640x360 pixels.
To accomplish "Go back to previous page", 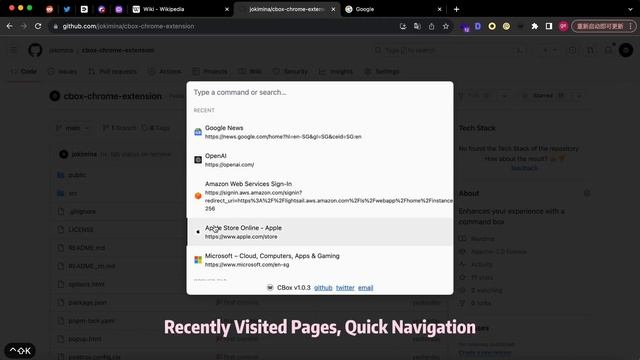I will pos(9,26).
